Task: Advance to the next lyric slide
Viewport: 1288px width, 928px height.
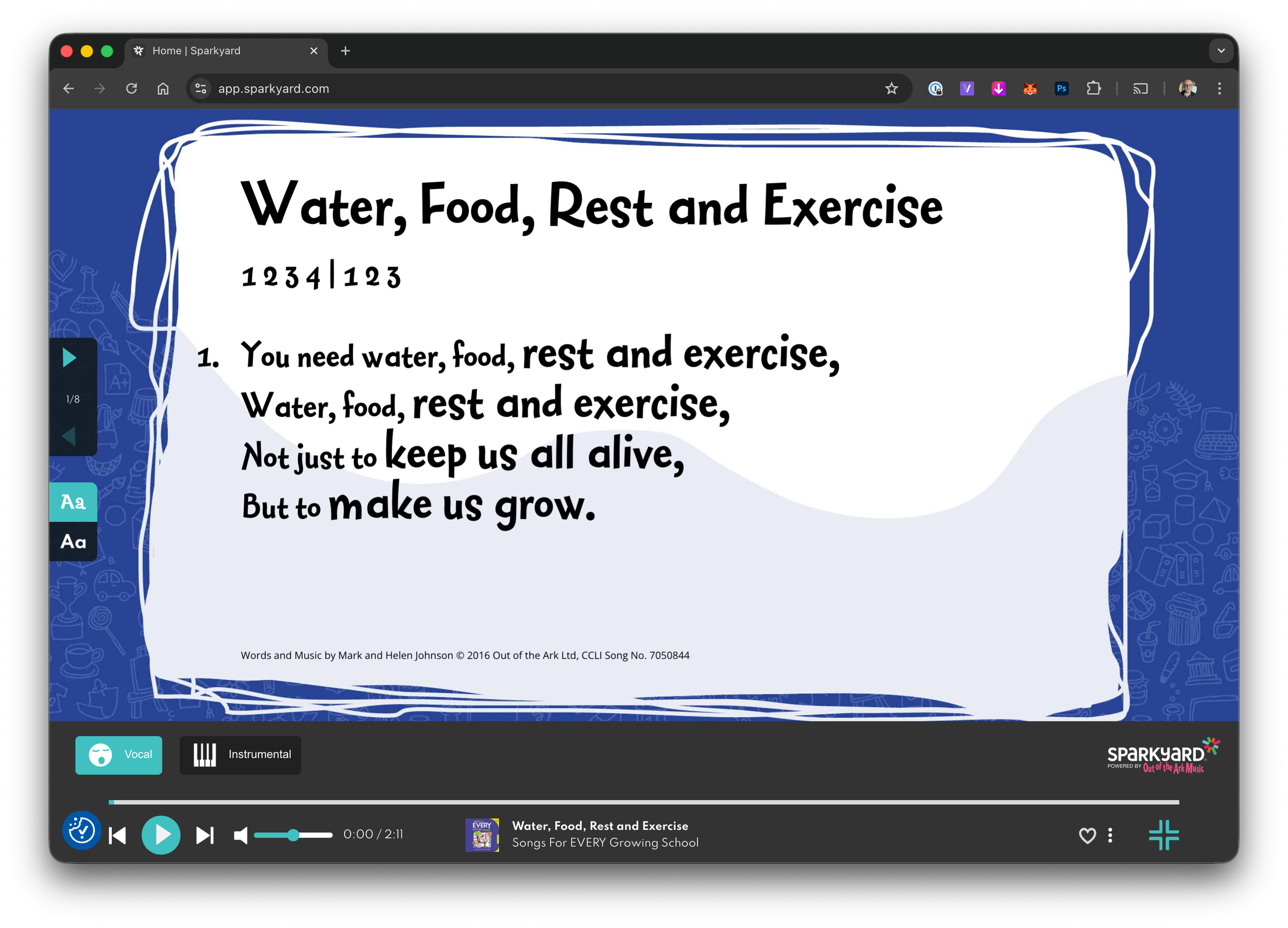Action: click(69, 357)
